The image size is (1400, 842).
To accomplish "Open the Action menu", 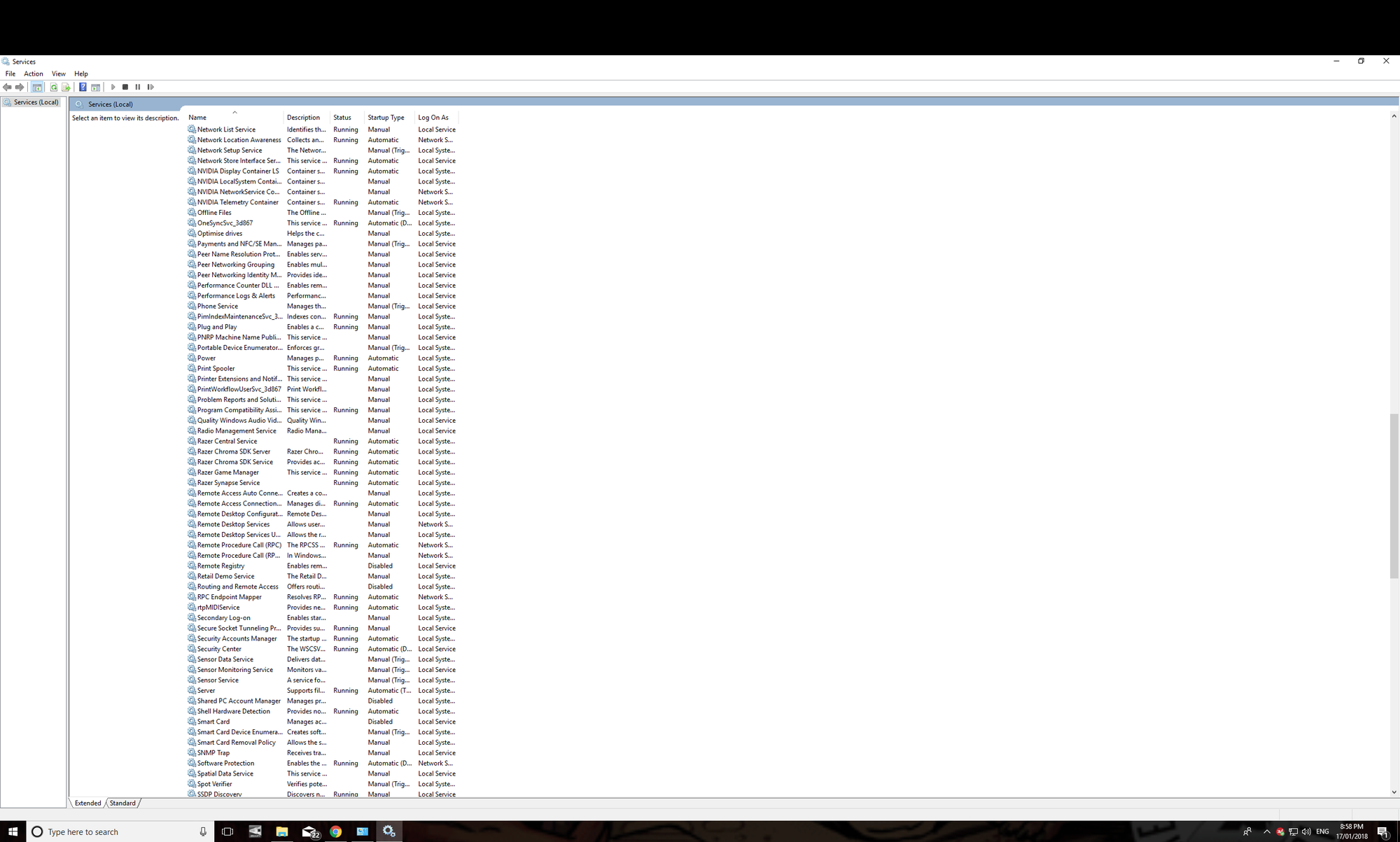I will click(33, 73).
